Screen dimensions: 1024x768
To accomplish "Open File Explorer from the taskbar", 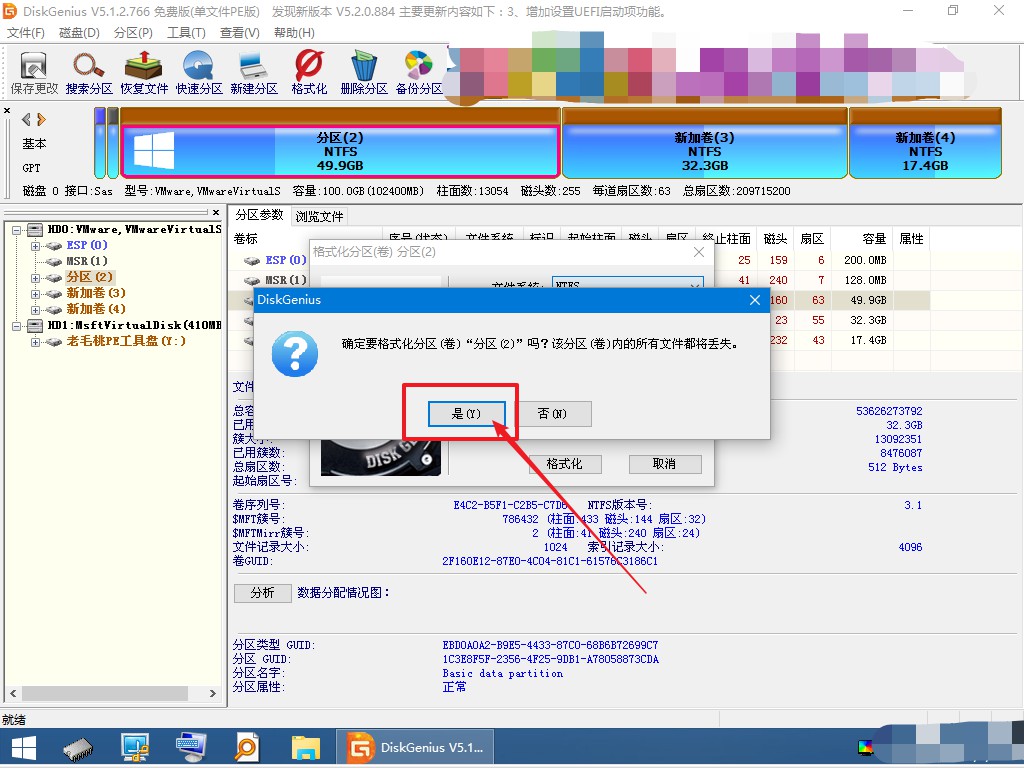I will 305,748.
